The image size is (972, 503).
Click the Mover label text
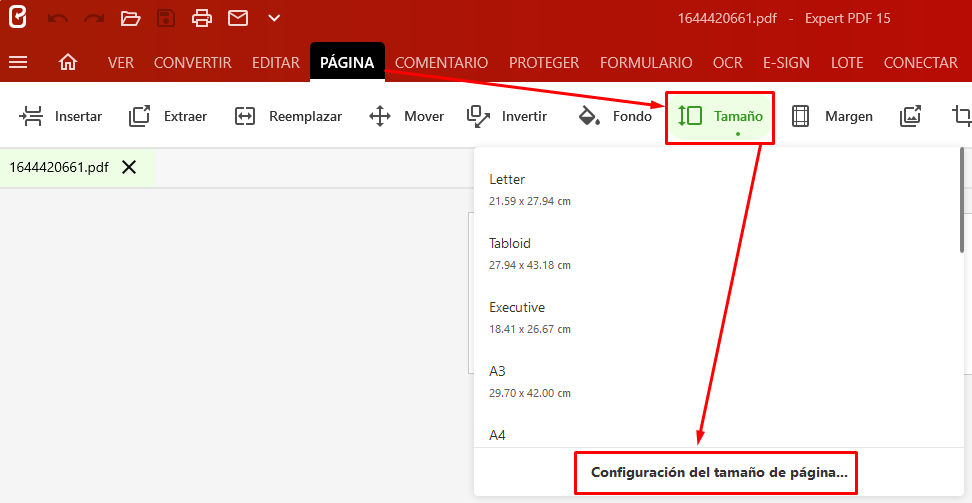424,116
